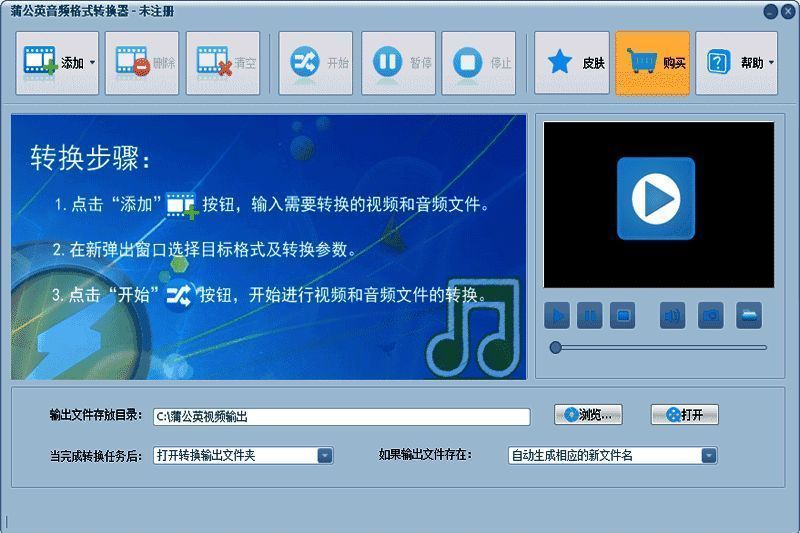Click the 转换步骤 instruction banner
This screenshot has width=800, height=533.
tap(268, 247)
